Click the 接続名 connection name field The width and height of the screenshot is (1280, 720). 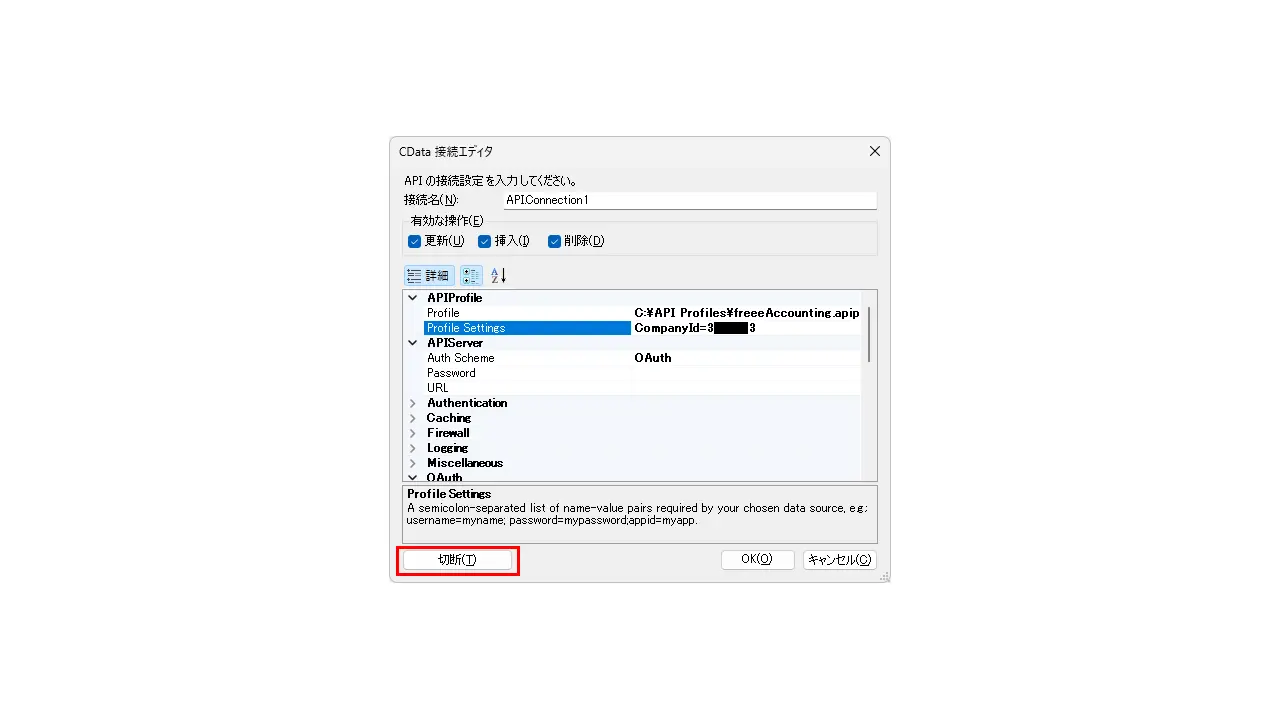(x=689, y=200)
